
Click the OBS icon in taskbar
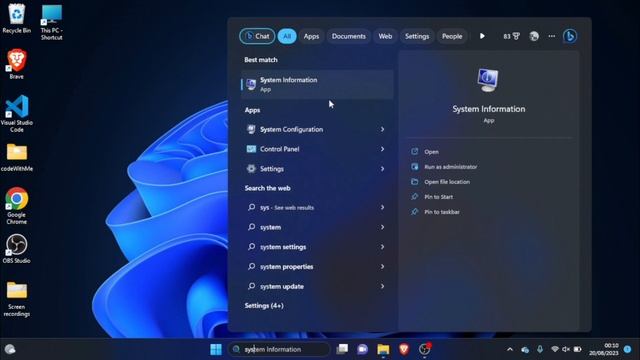click(424, 349)
